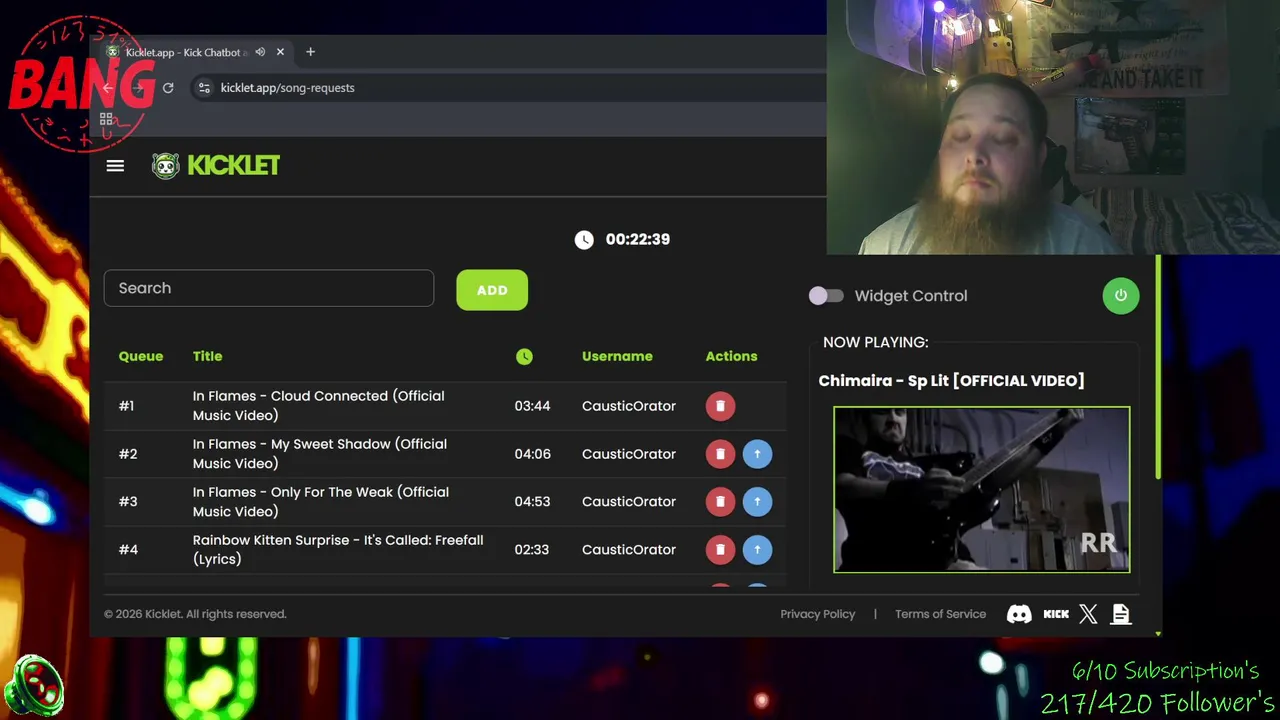Select In Flames - Cloud Connected title
The image size is (1280, 720).
pos(319,406)
